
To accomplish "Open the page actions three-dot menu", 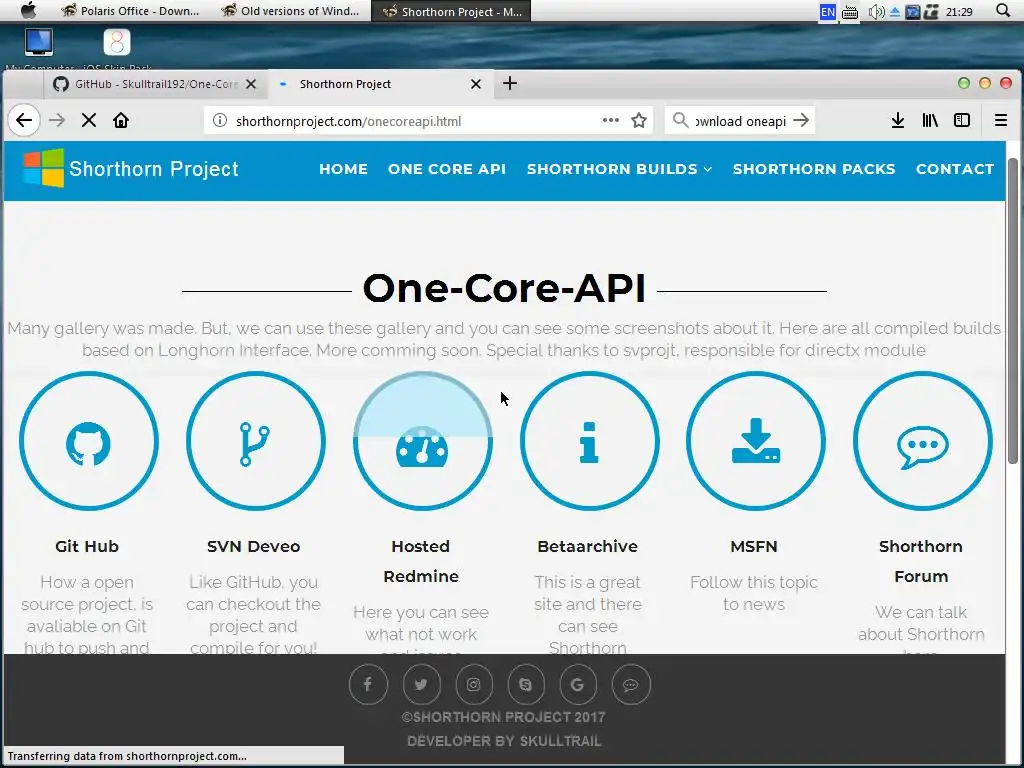I will click(611, 120).
